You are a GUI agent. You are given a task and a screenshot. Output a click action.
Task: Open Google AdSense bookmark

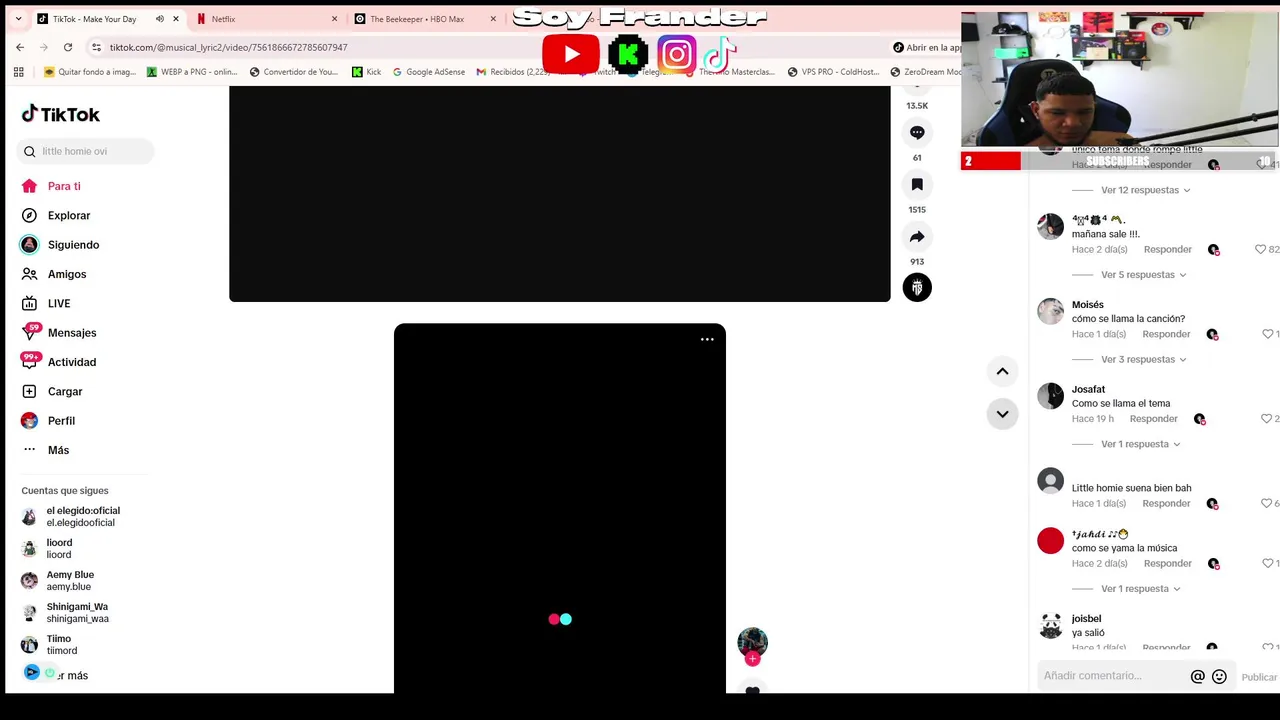428,72
